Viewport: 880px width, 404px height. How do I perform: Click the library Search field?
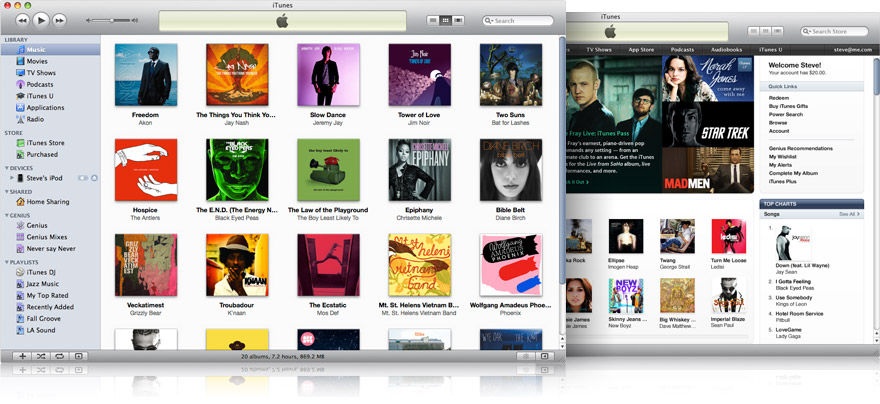(518, 21)
